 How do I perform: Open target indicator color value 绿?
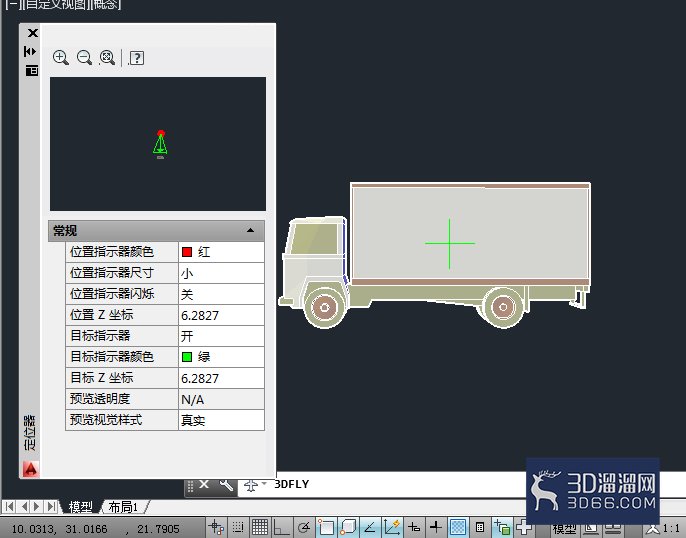[x=221, y=357]
